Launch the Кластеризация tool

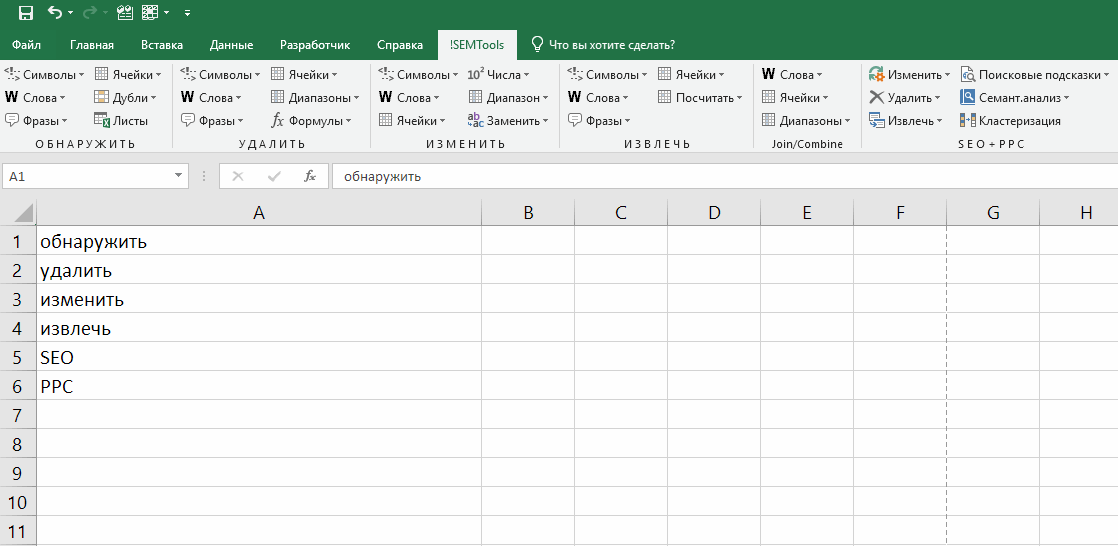(1010, 121)
